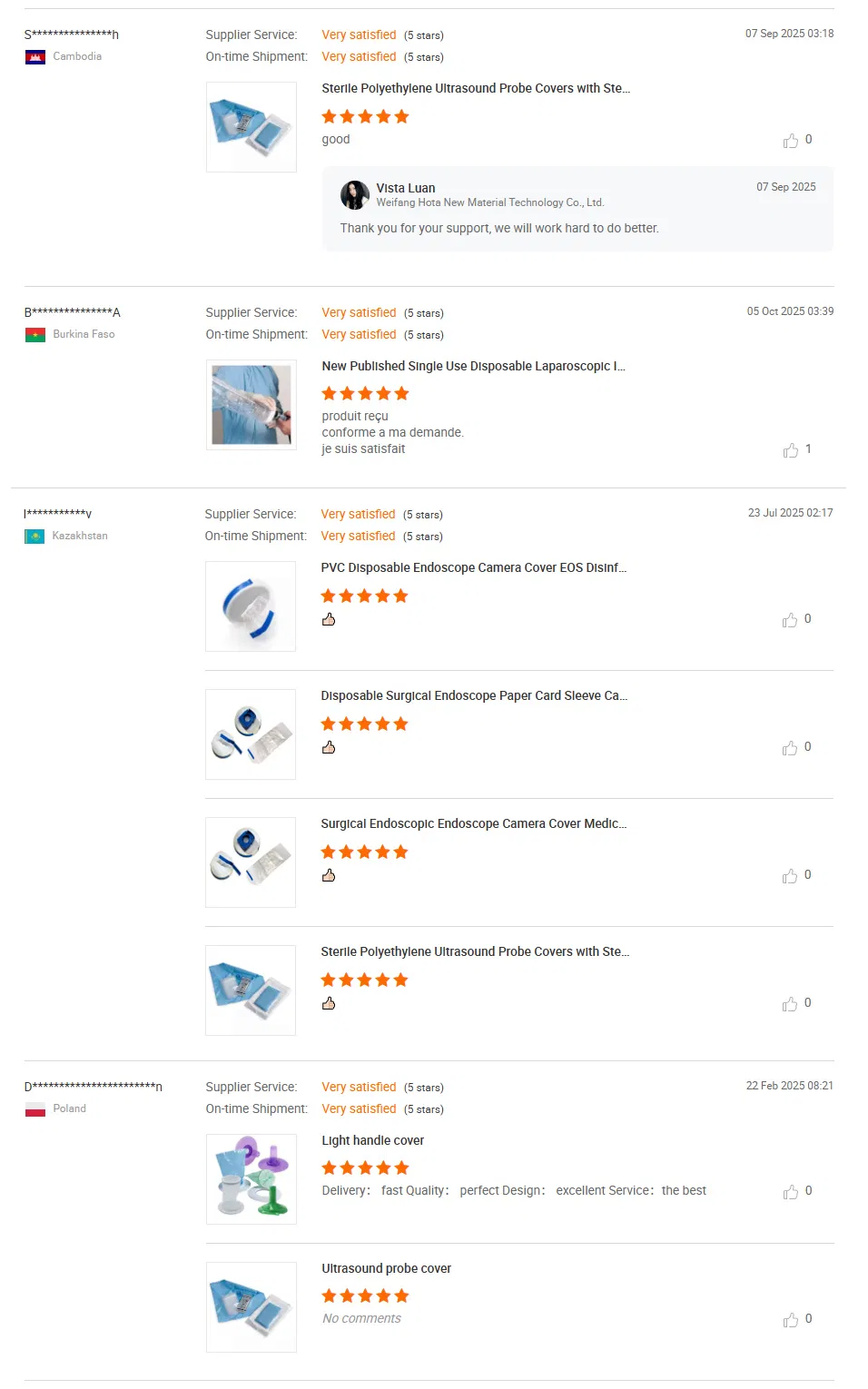
Task: Click the PVC endoscope camera cover thumbnail
Action: 251,606
